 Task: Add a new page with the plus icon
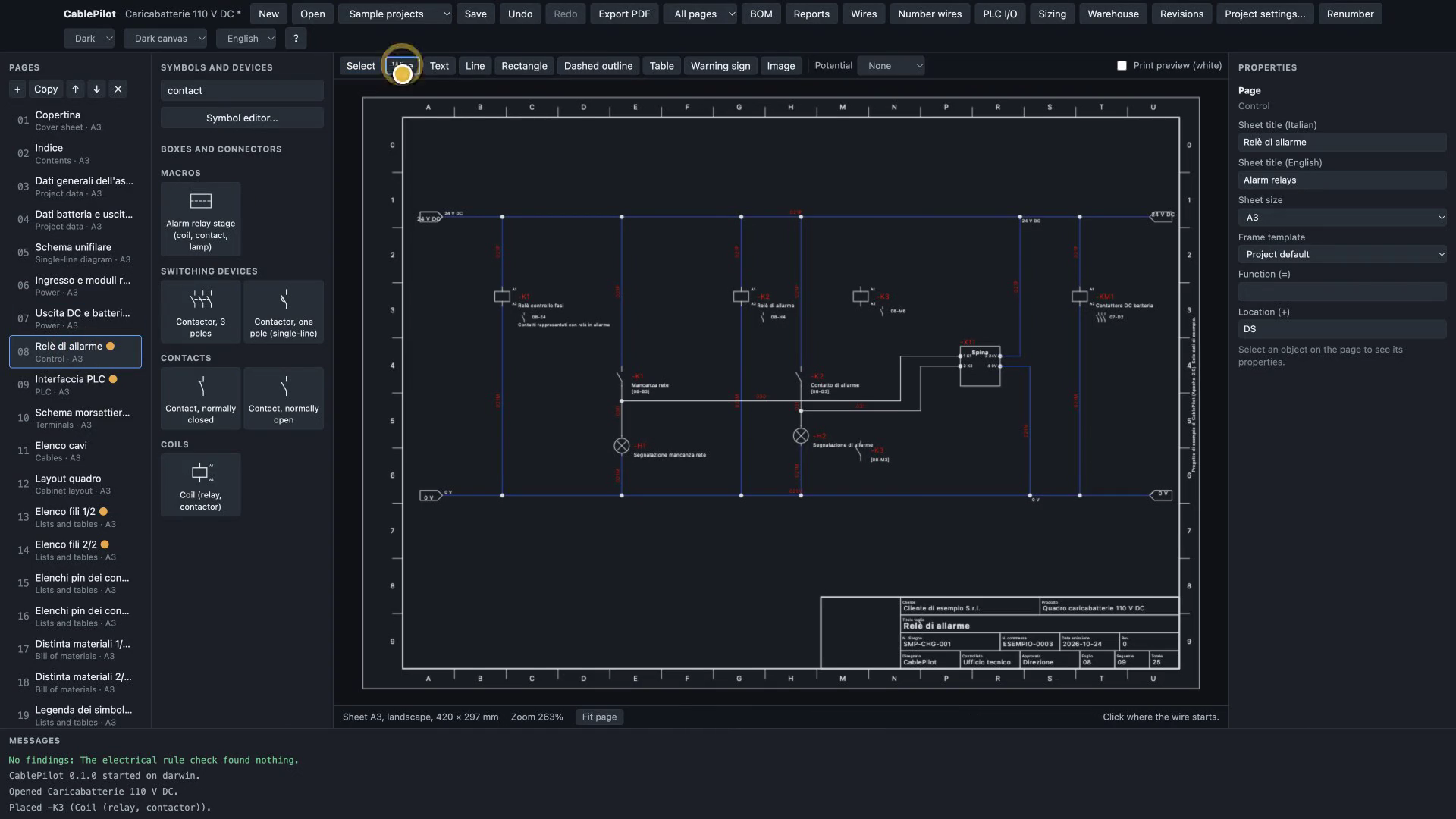point(17,89)
